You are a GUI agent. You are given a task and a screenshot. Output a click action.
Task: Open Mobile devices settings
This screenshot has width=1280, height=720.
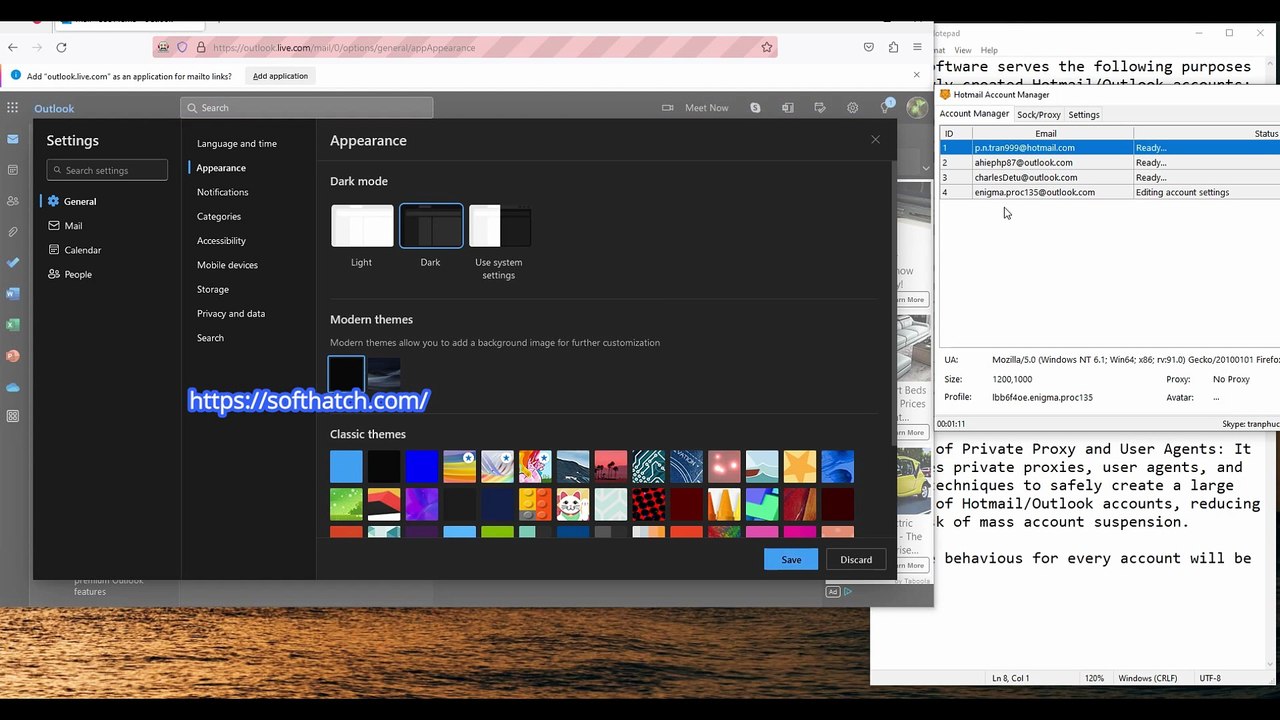(227, 265)
